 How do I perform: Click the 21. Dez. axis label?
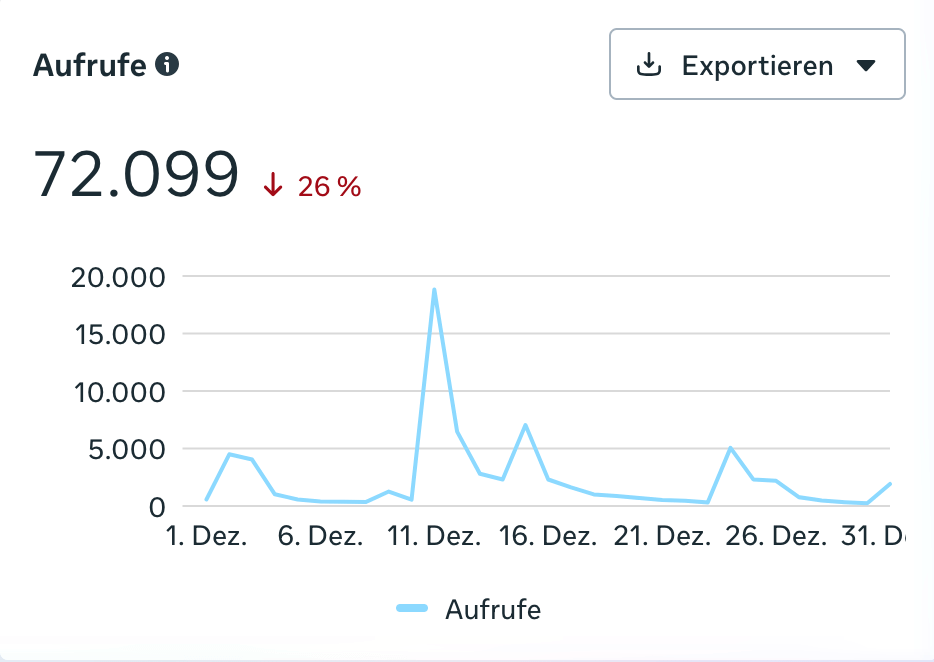[x=662, y=536]
